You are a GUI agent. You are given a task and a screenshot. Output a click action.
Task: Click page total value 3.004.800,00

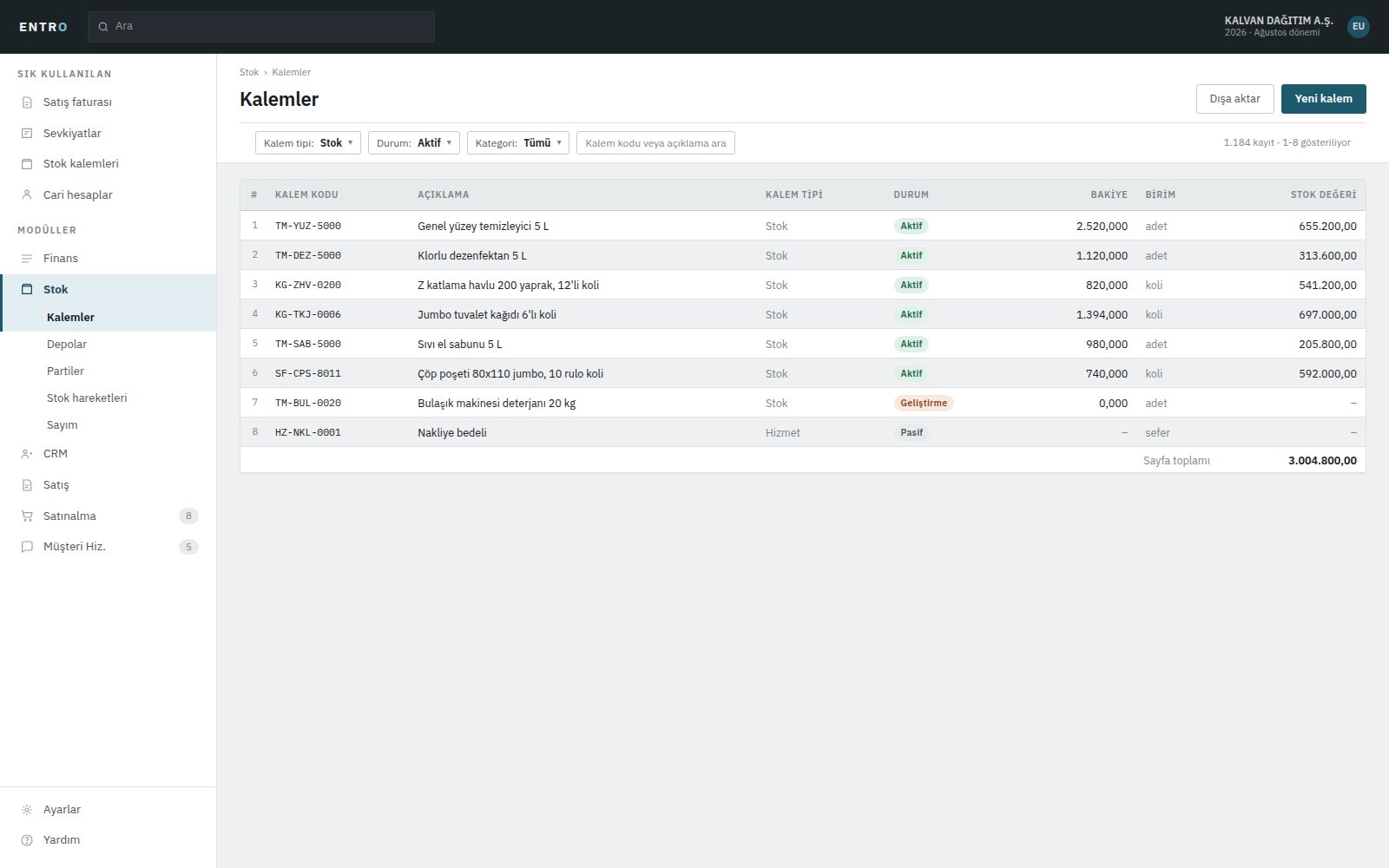pos(1322,461)
